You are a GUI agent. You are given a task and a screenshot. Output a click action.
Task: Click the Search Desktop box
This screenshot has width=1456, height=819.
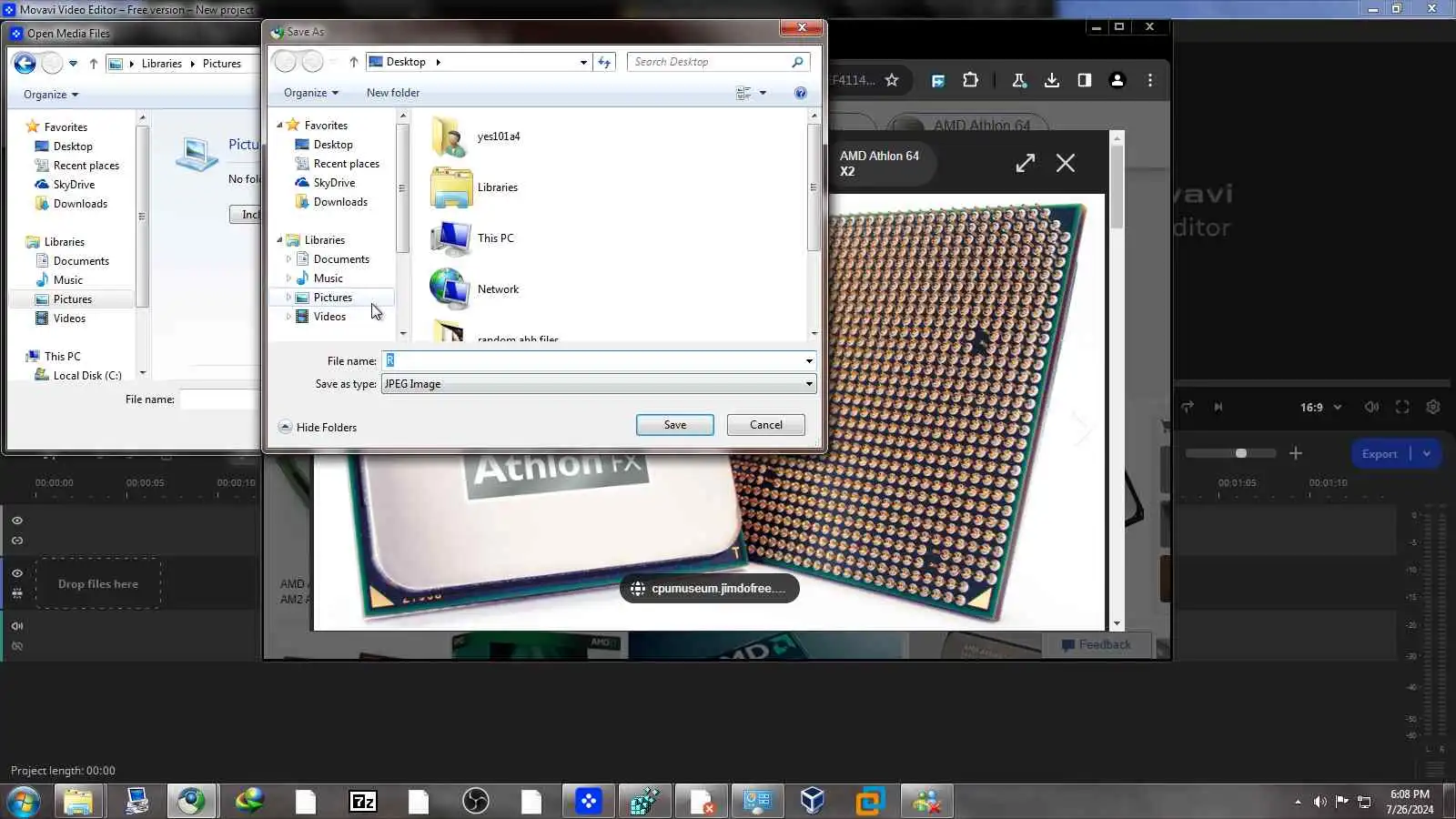coord(718,62)
